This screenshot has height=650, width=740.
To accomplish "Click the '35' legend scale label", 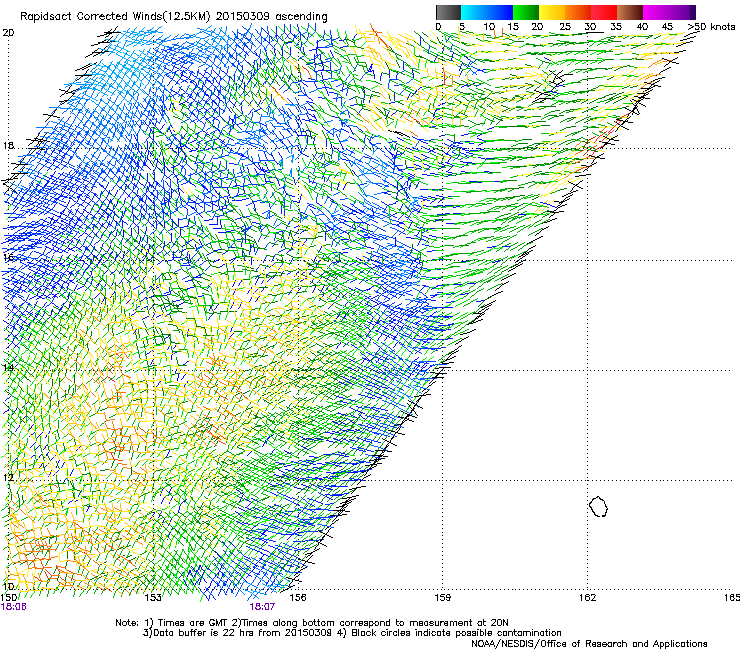I will (616, 27).
